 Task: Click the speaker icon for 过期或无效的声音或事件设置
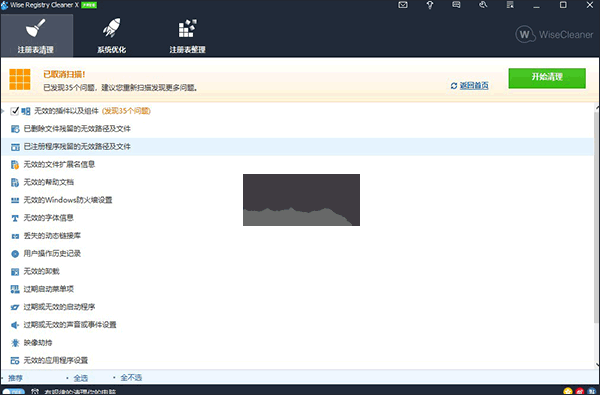(x=15, y=325)
